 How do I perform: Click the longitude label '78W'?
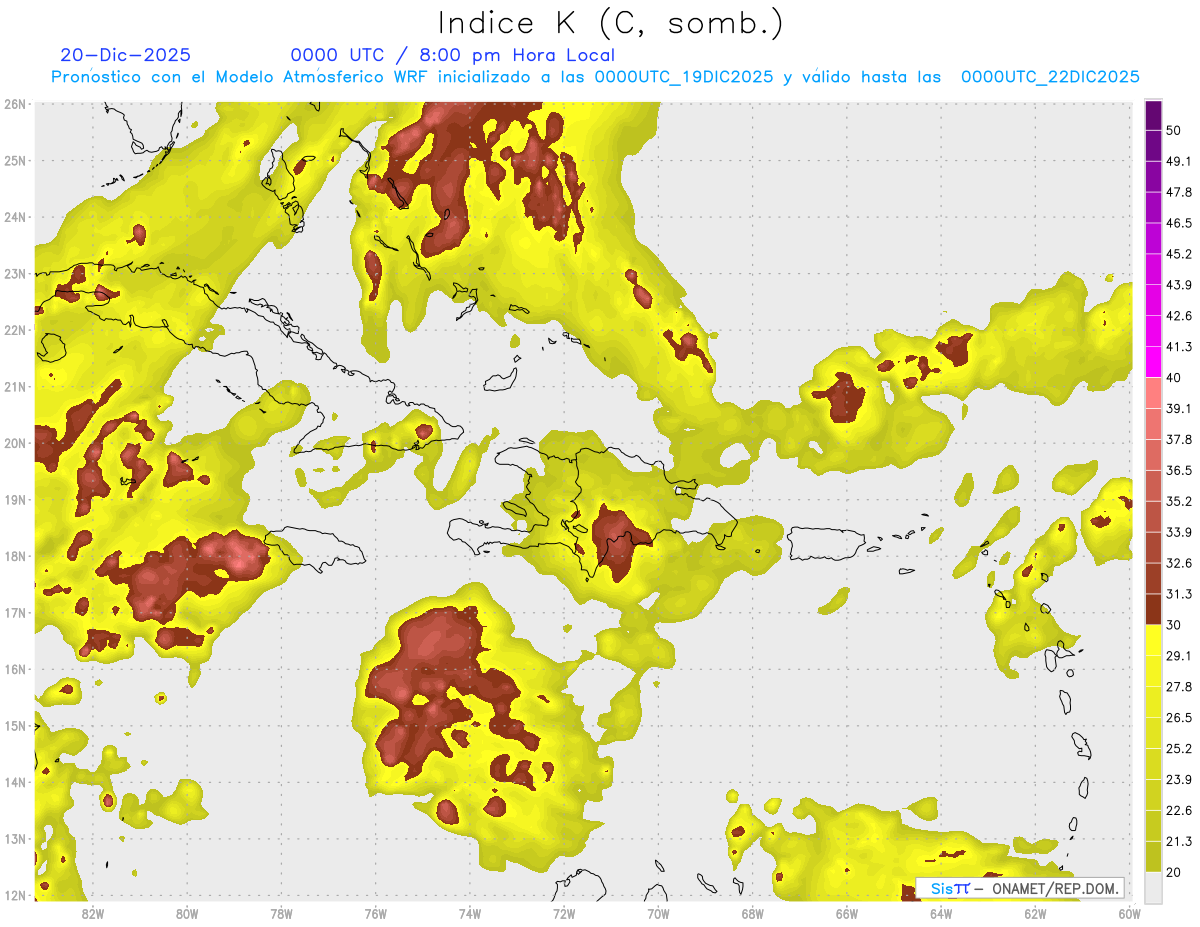click(x=281, y=914)
